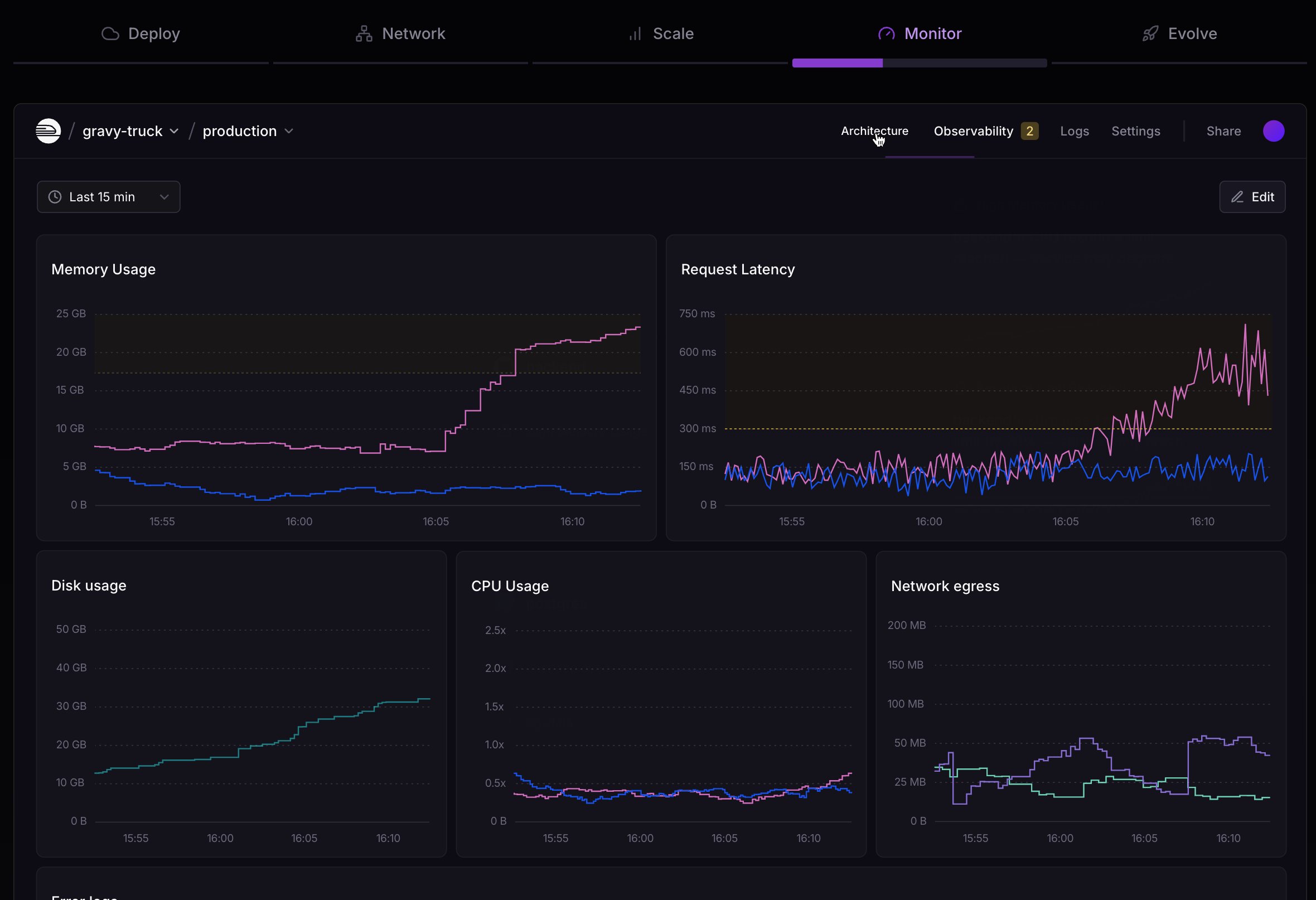Click the cloud icon beside Deploy
The height and width of the screenshot is (900, 1316).
(110, 34)
